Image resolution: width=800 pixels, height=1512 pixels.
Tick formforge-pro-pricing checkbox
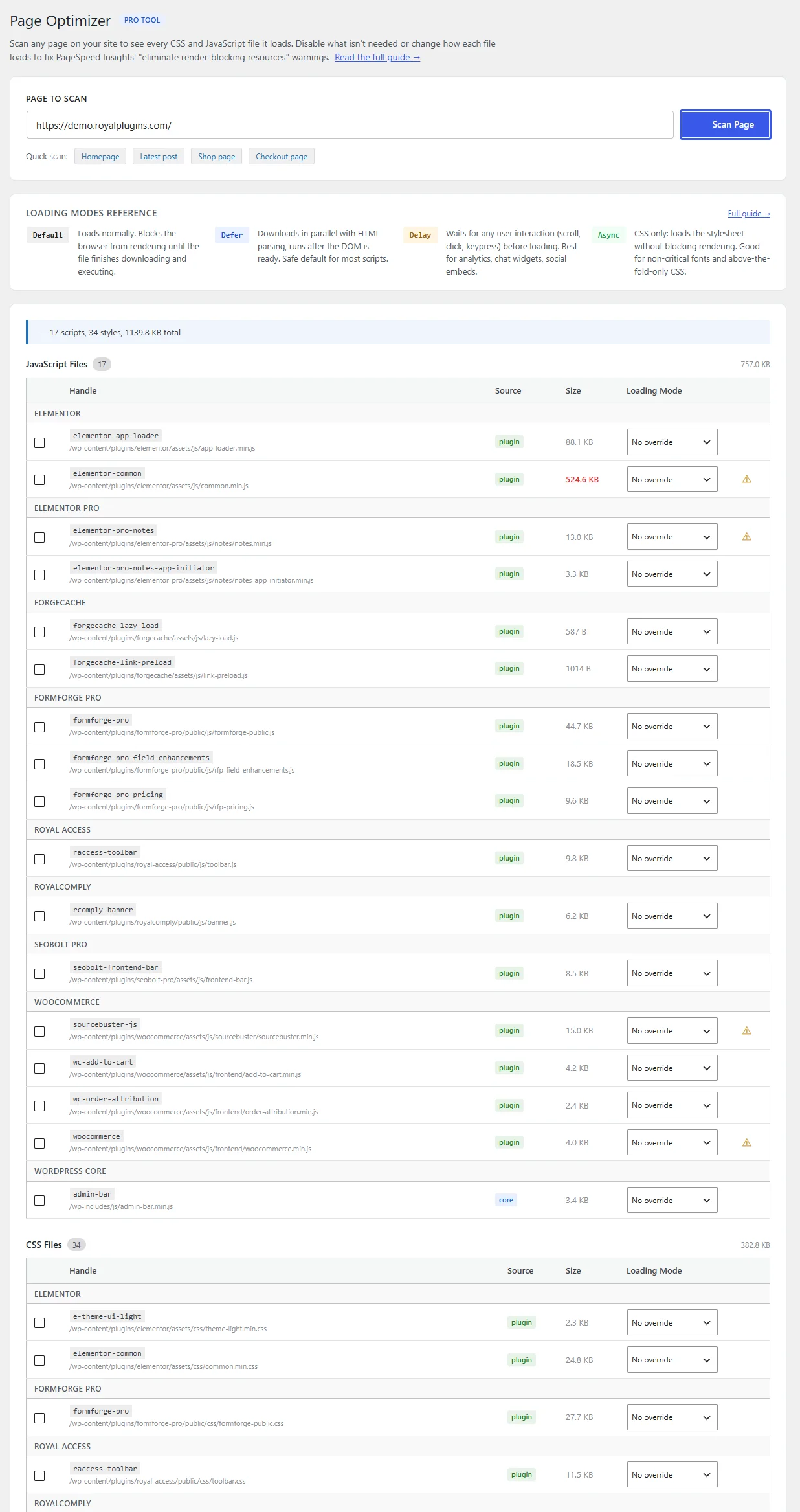coord(39,802)
